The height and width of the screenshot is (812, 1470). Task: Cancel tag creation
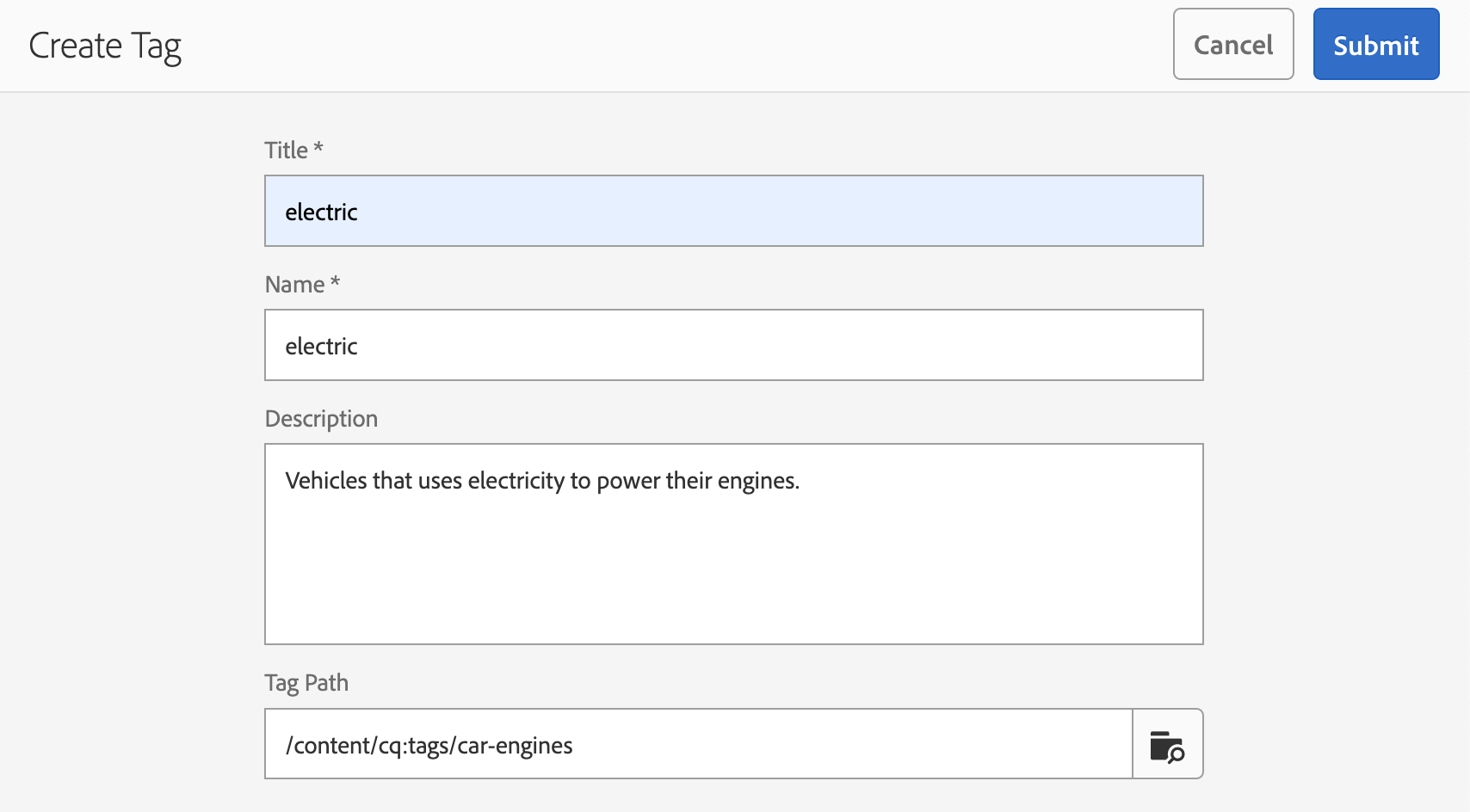pyautogui.click(x=1233, y=44)
